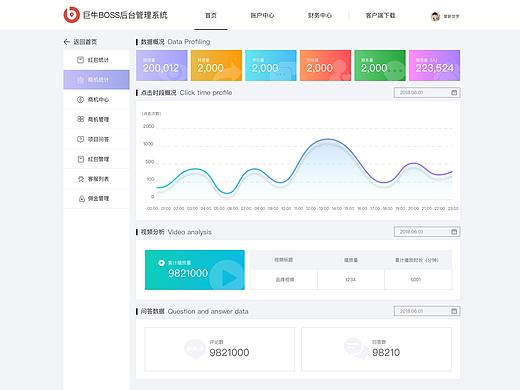The height and width of the screenshot is (390, 520).
Task: Click calendar icon in Question and answer date field
Action: click(454, 311)
